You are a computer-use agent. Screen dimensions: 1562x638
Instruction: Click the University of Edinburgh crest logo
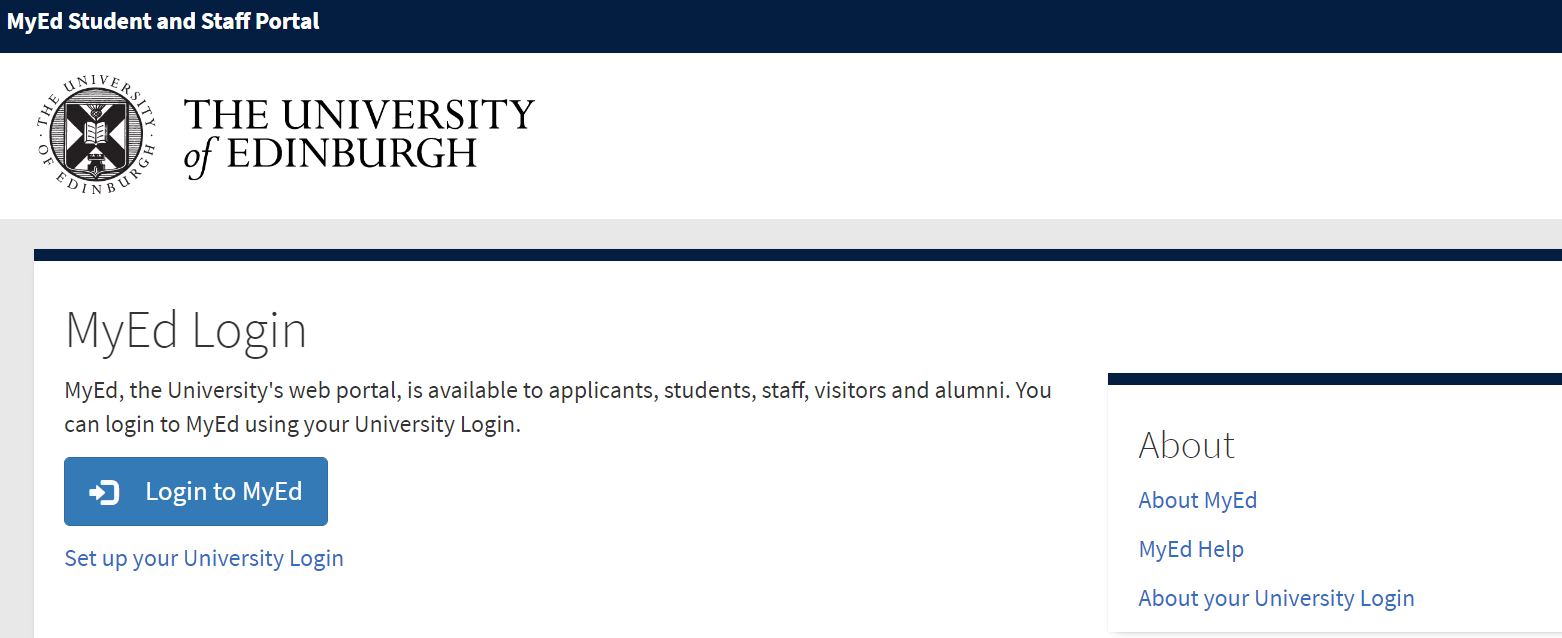click(96, 133)
